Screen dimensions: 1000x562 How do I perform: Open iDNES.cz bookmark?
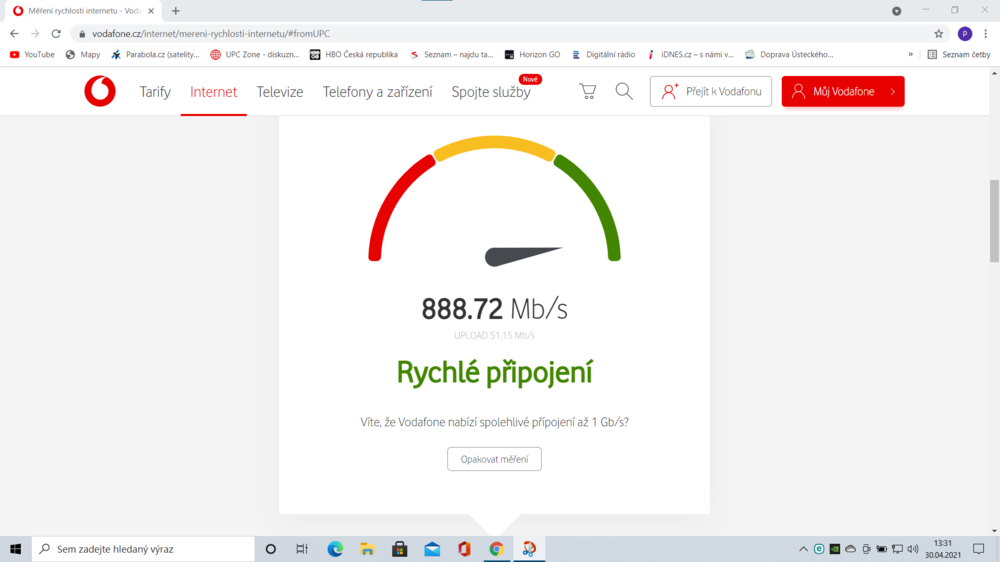click(x=690, y=55)
